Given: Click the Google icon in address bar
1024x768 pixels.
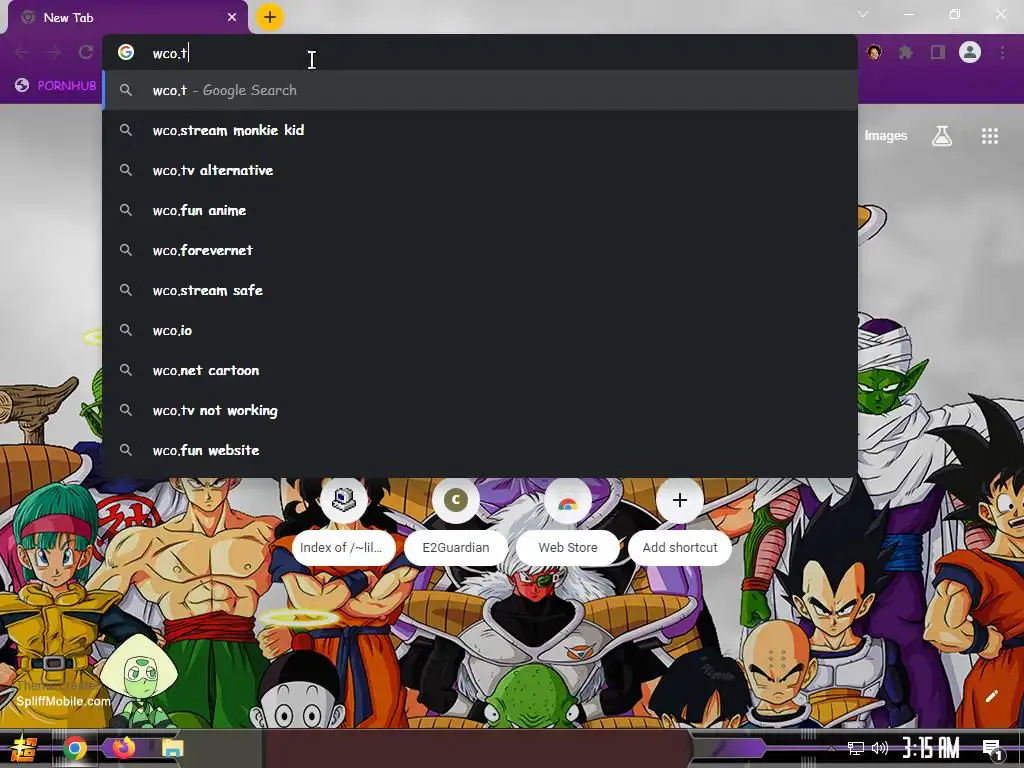Looking at the screenshot, I should click(126, 52).
